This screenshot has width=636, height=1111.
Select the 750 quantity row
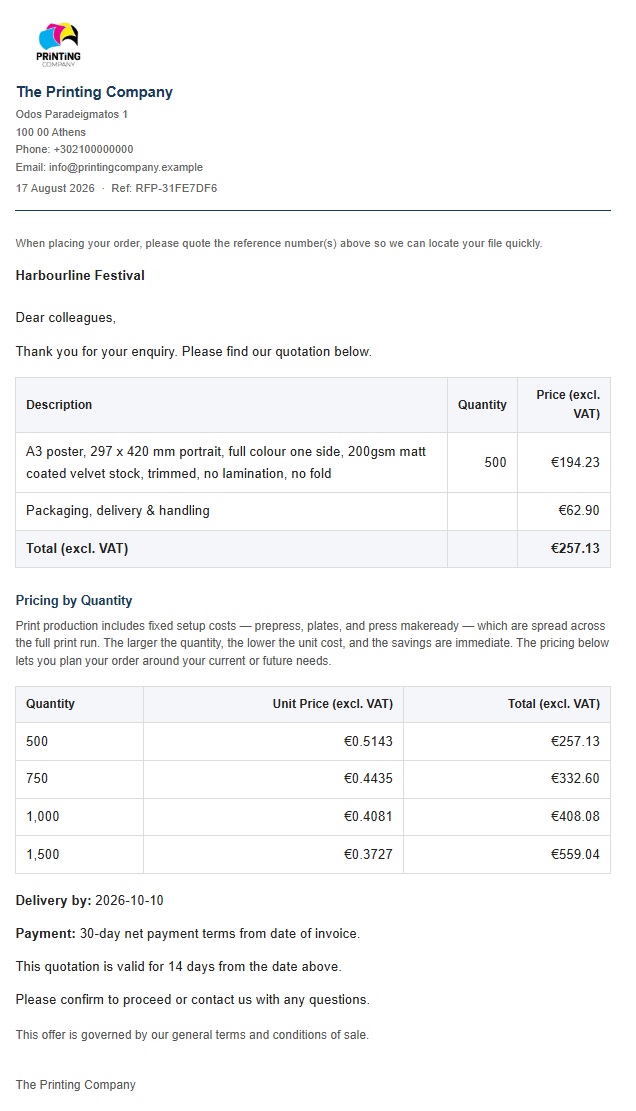[312, 779]
